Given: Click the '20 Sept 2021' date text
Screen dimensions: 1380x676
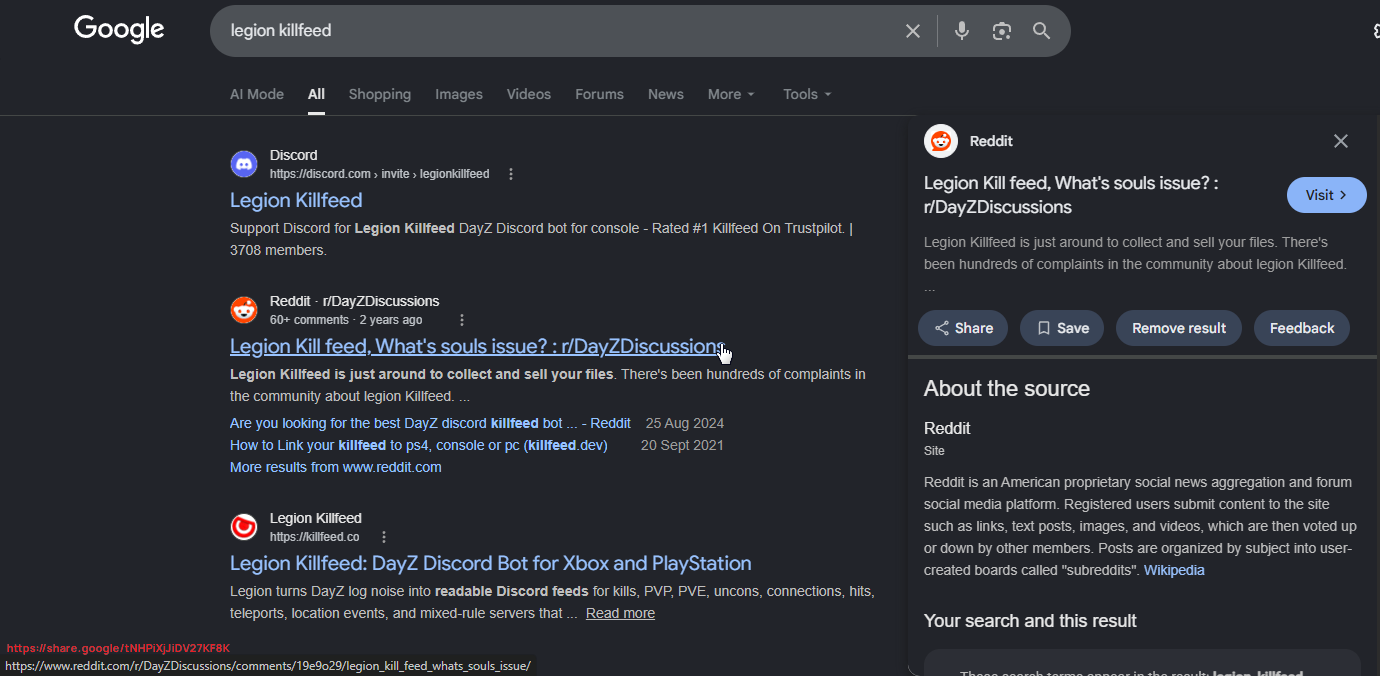Looking at the screenshot, I should 682,445.
